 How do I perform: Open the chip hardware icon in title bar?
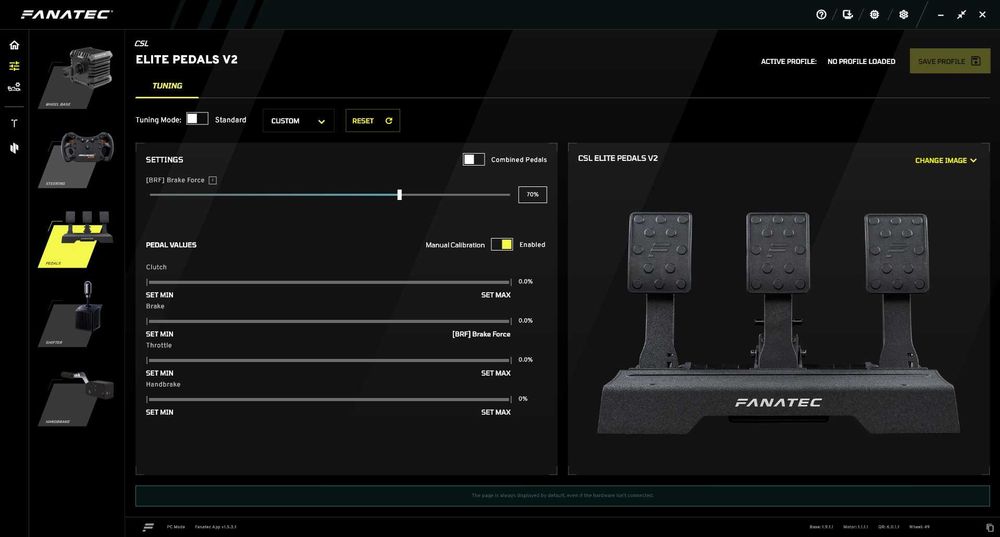[874, 14]
